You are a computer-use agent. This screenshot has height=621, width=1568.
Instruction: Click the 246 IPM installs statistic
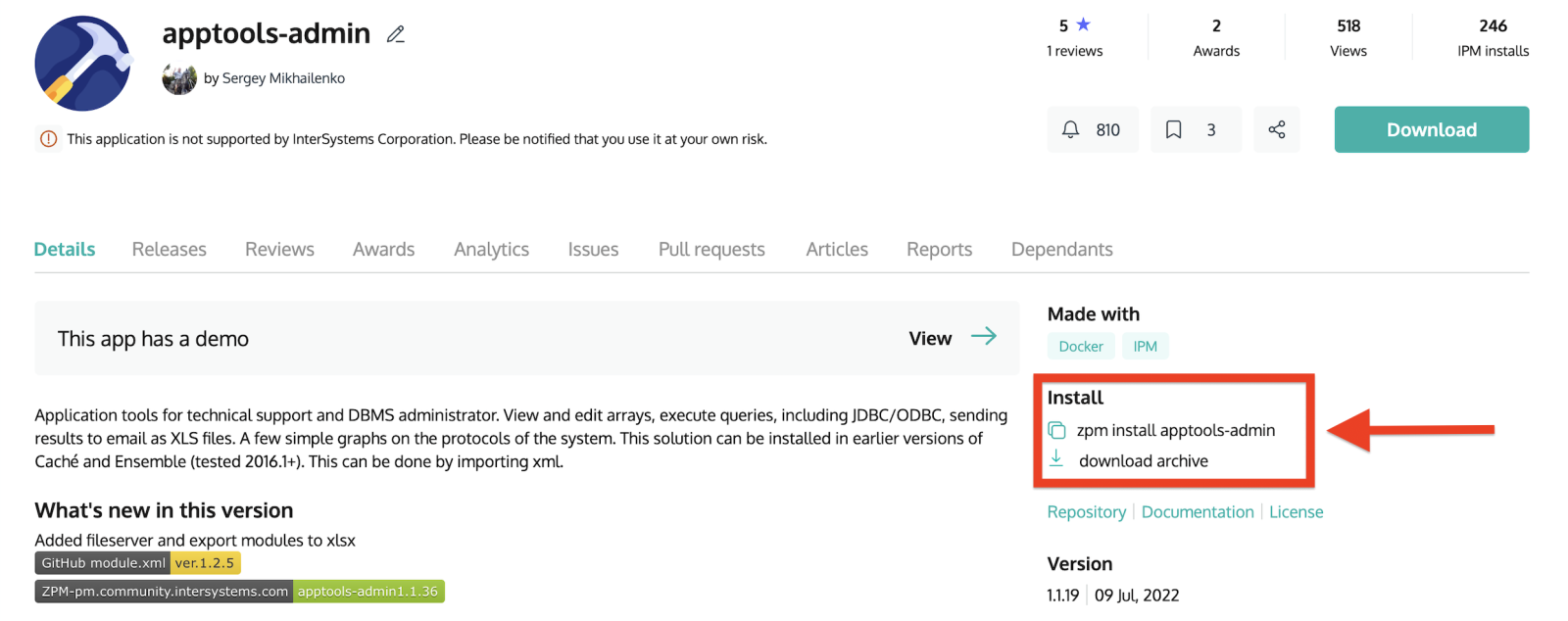[1493, 38]
